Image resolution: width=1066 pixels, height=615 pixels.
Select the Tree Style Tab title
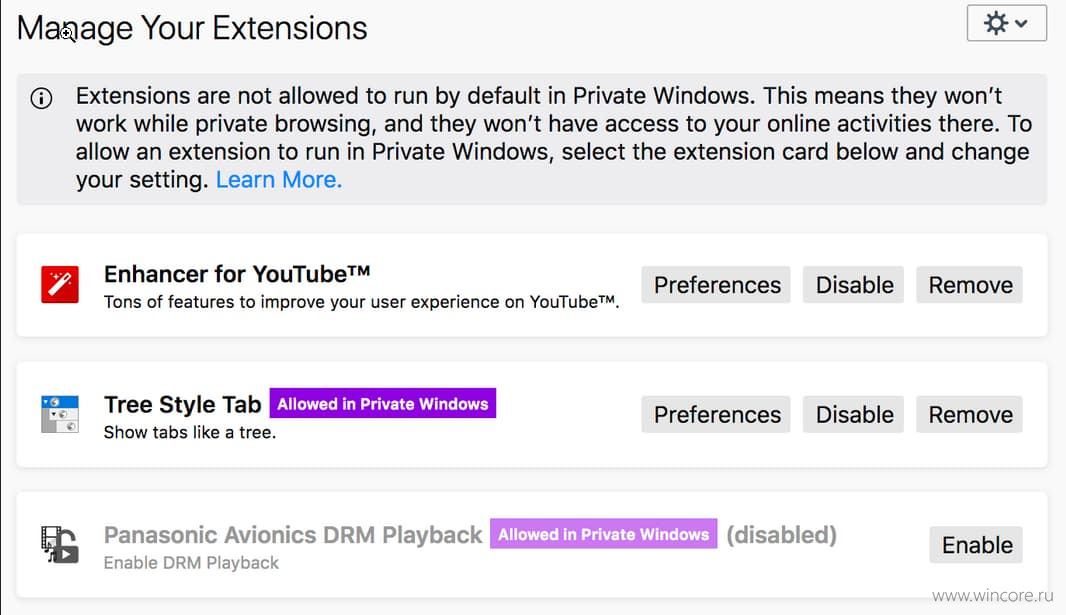pyautogui.click(x=182, y=404)
